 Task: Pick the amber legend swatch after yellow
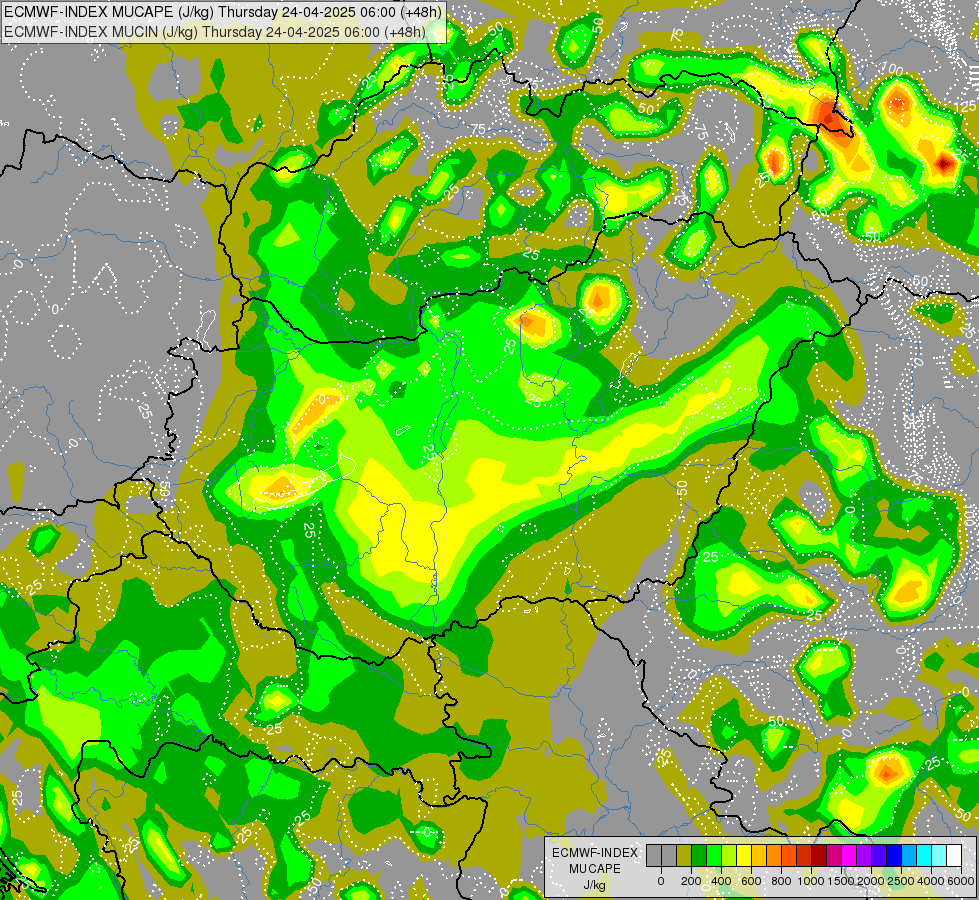pyautogui.click(x=759, y=856)
